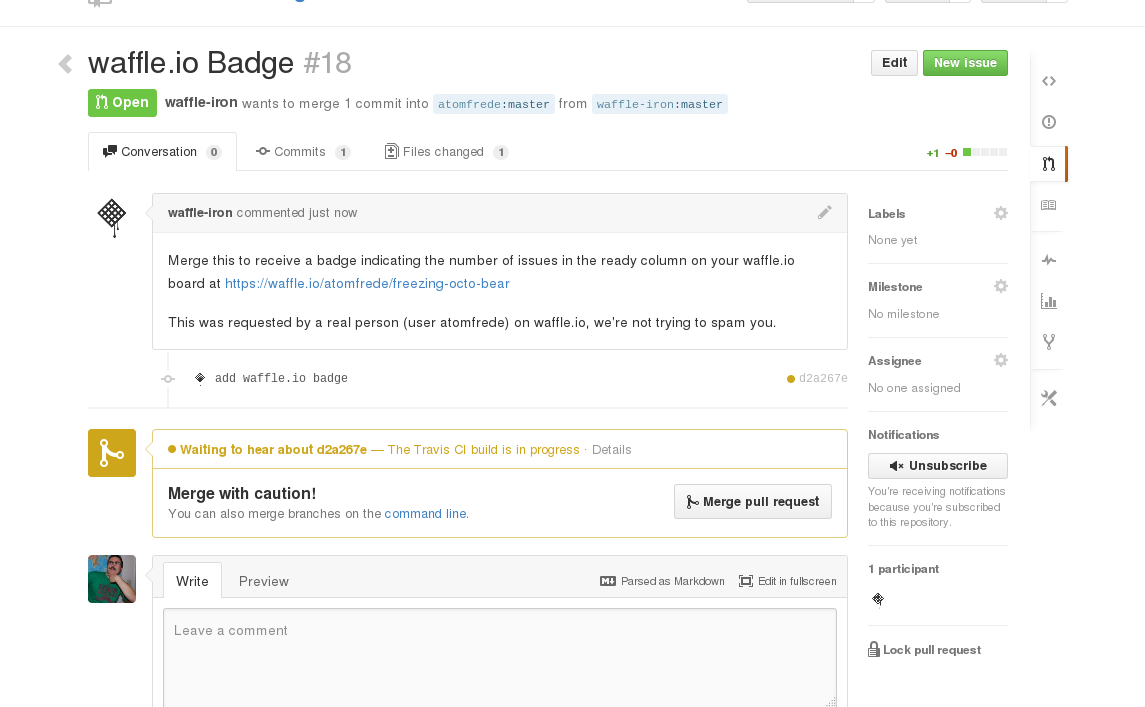This screenshot has width=1145, height=707.
Task: Click the waffle-iron avatar next to the comment
Action: 112,218
